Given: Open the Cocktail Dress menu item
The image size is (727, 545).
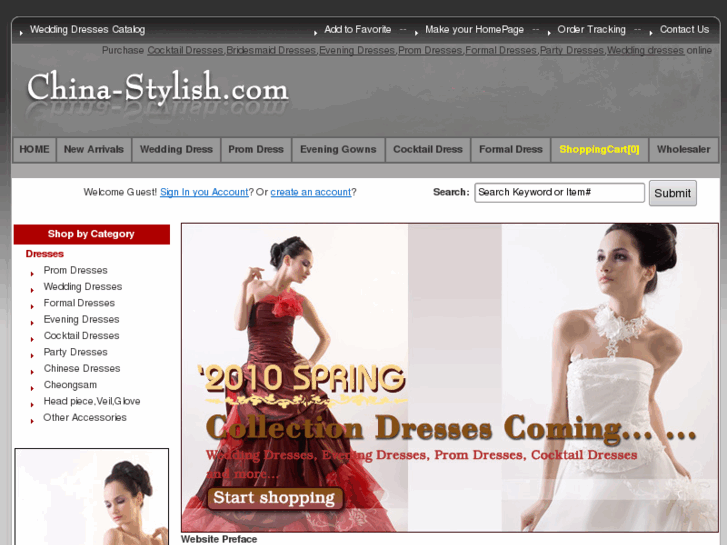Looking at the screenshot, I should [428, 150].
